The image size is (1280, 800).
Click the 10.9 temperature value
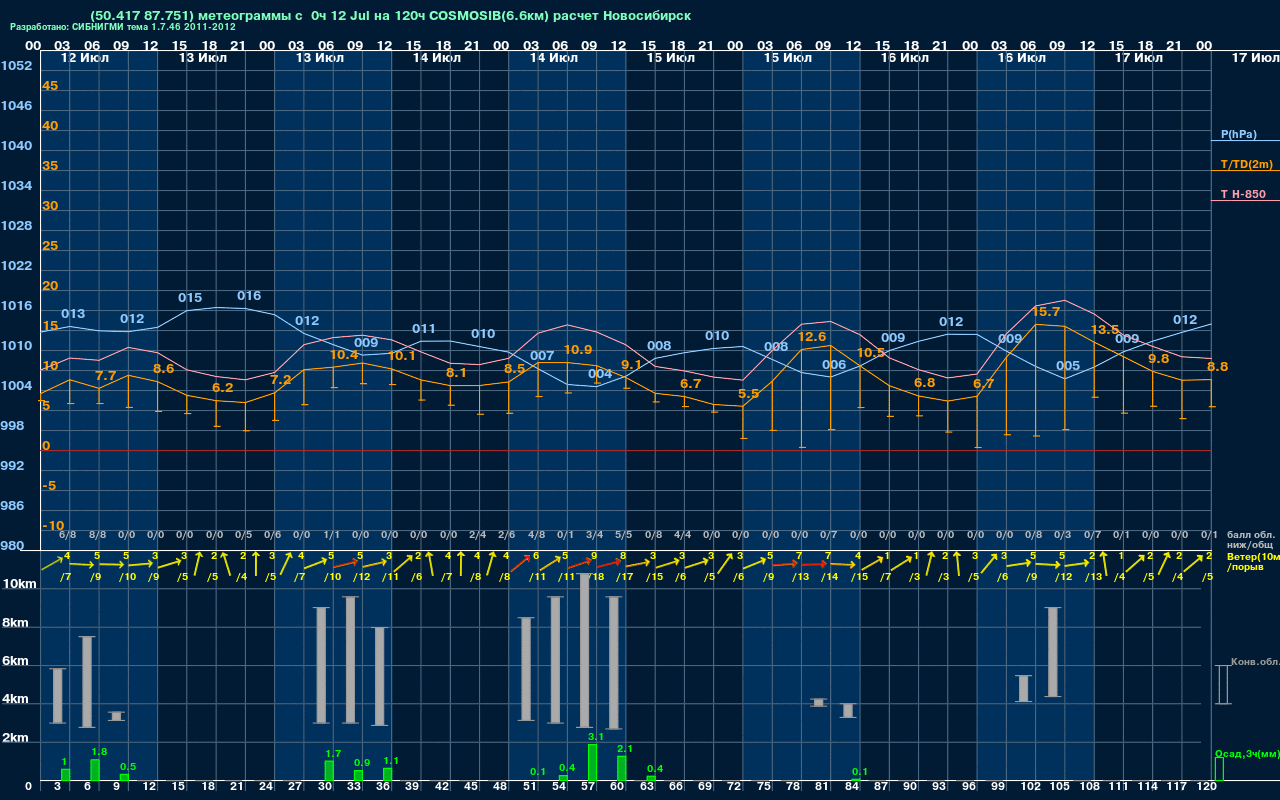[x=578, y=350]
